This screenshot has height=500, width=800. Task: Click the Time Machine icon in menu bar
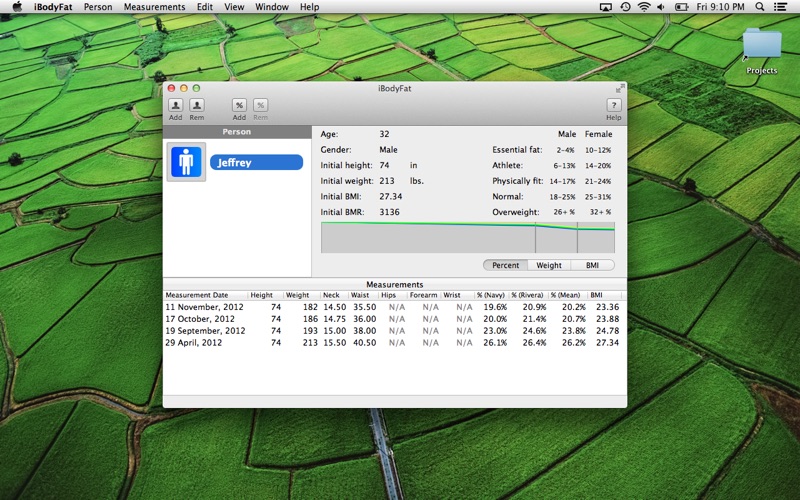pos(625,7)
